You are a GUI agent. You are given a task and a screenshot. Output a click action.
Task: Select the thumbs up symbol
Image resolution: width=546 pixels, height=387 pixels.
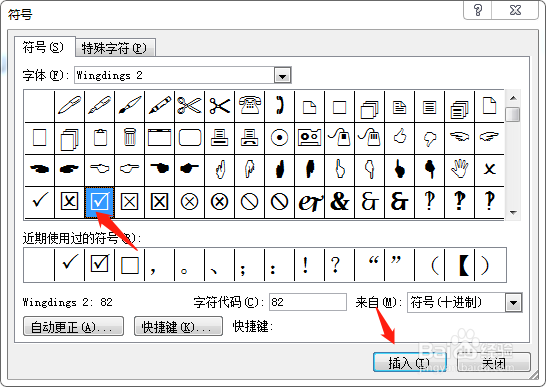click(400, 138)
